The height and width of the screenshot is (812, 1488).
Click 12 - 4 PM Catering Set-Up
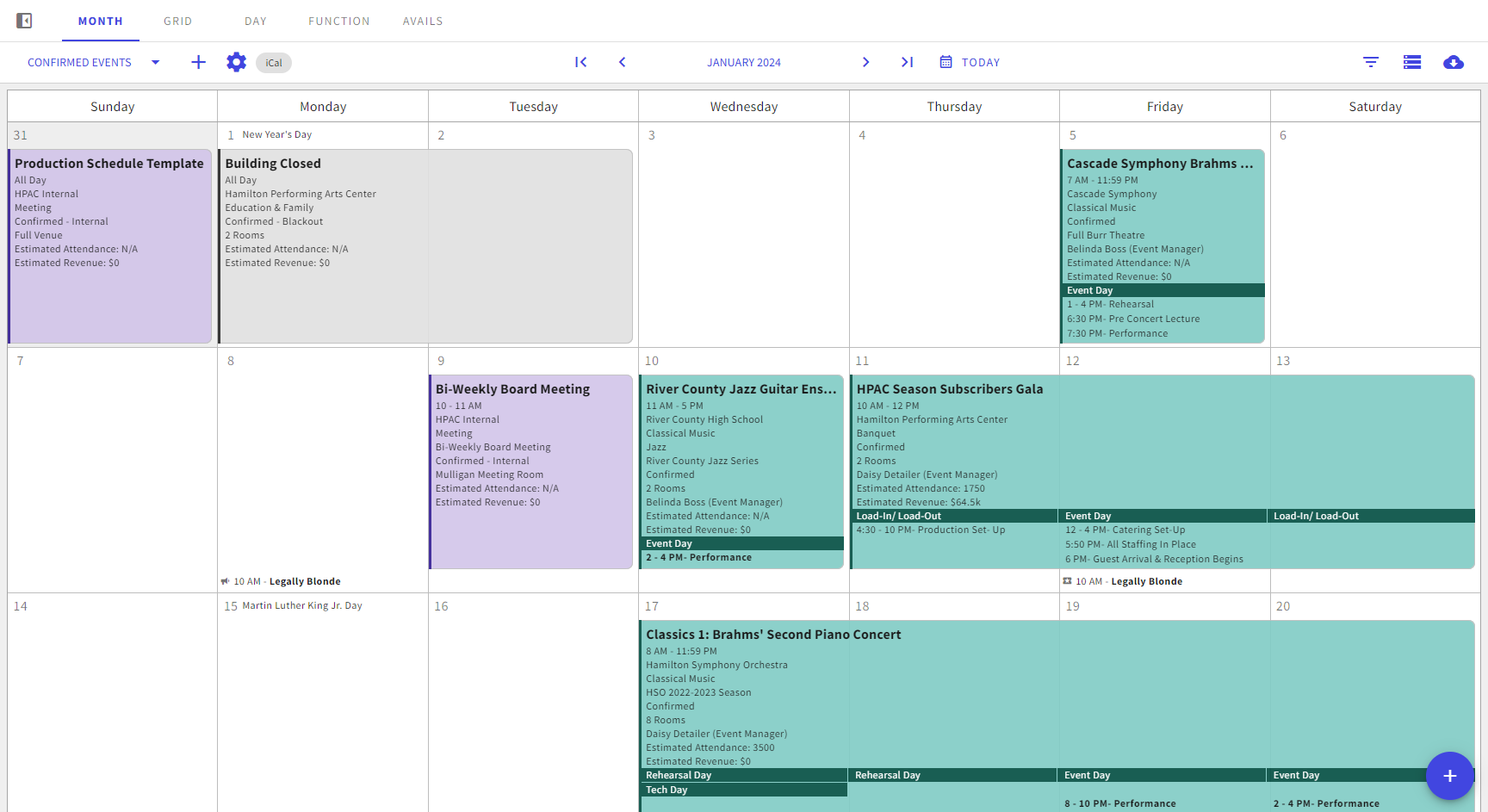pos(1125,530)
